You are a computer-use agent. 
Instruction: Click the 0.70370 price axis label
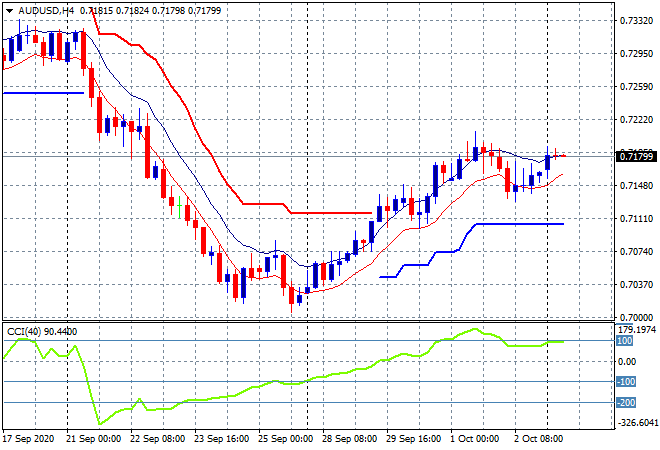(x=636, y=285)
